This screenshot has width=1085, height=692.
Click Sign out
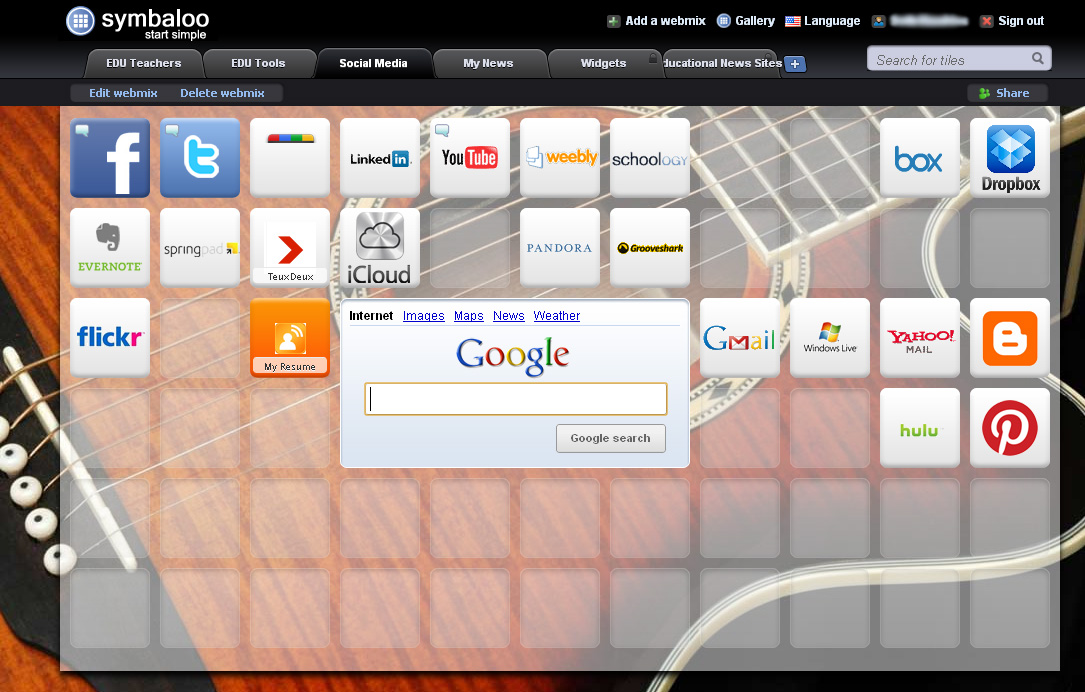click(x=1012, y=21)
